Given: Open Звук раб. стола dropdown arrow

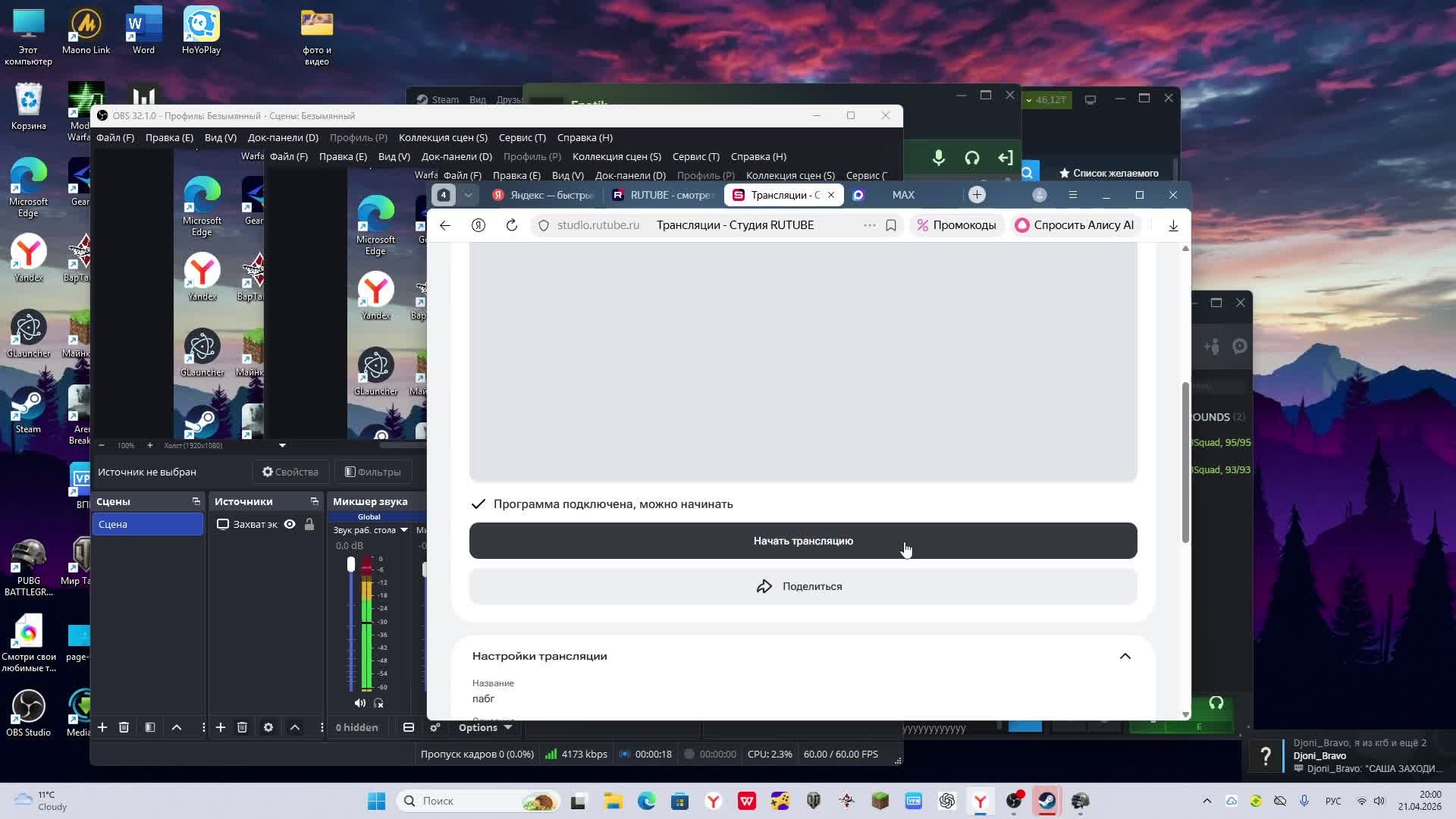Looking at the screenshot, I should coord(404,530).
